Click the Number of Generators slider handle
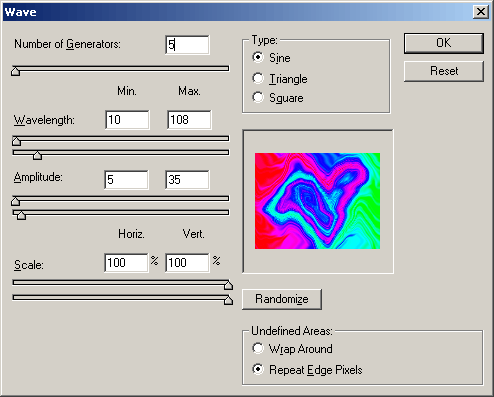Image resolution: width=494 pixels, height=397 pixels. tap(15, 71)
